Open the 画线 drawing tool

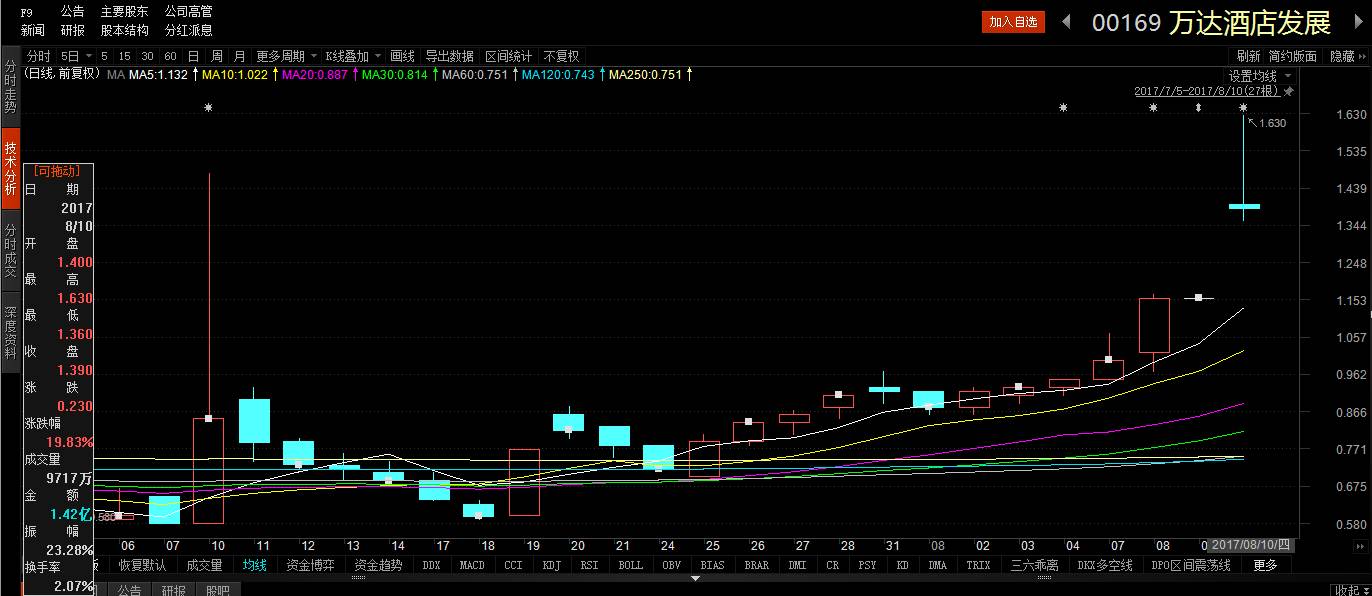click(x=402, y=56)
